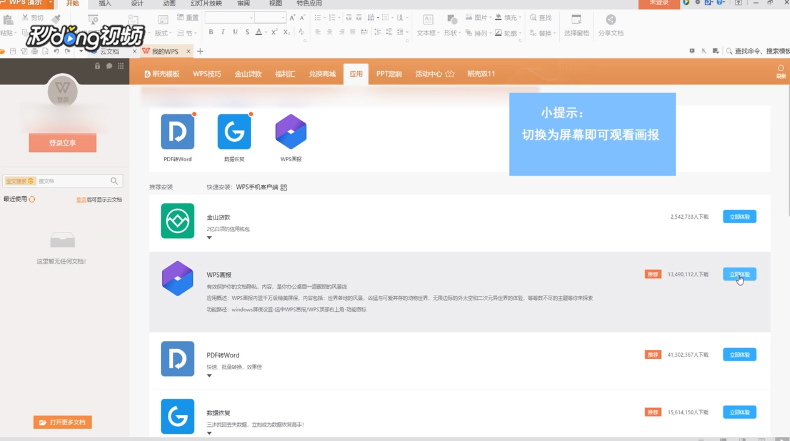
Task: Increase font size with larger A icon
Action: (292, 18)
